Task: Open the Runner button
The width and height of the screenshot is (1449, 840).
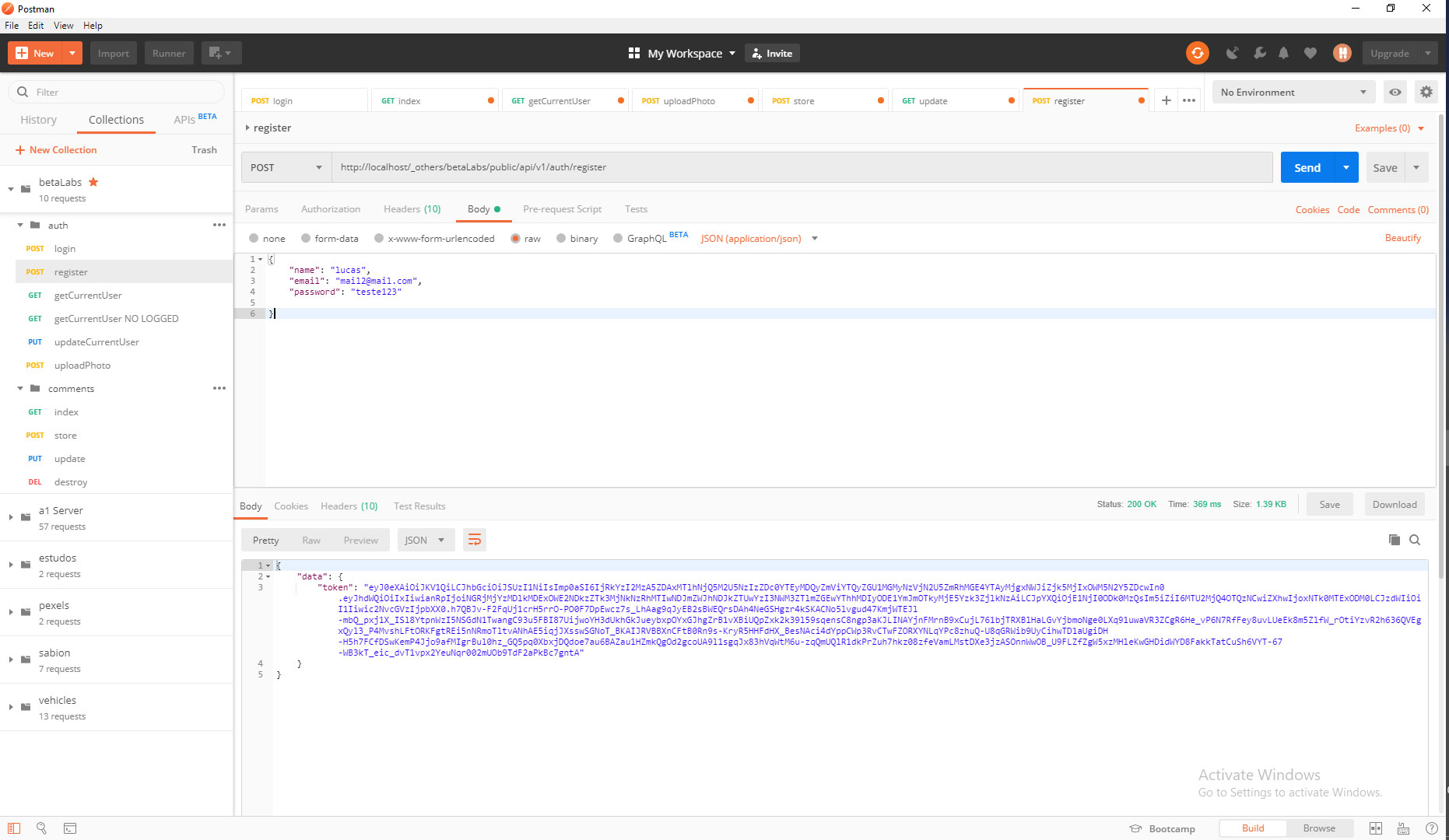Action: point(169,53)
